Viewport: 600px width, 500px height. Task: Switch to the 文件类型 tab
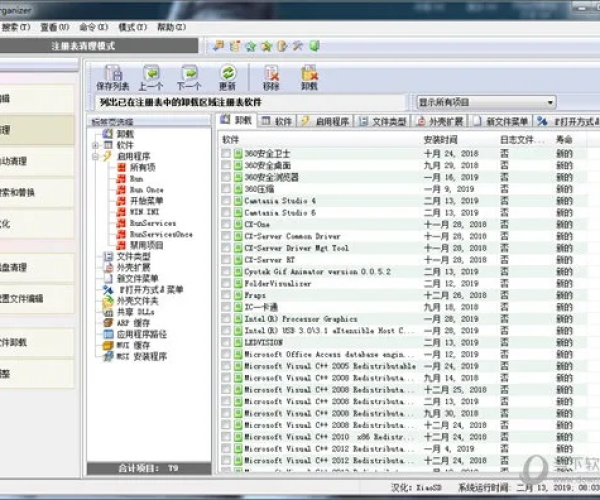point(383,121)
